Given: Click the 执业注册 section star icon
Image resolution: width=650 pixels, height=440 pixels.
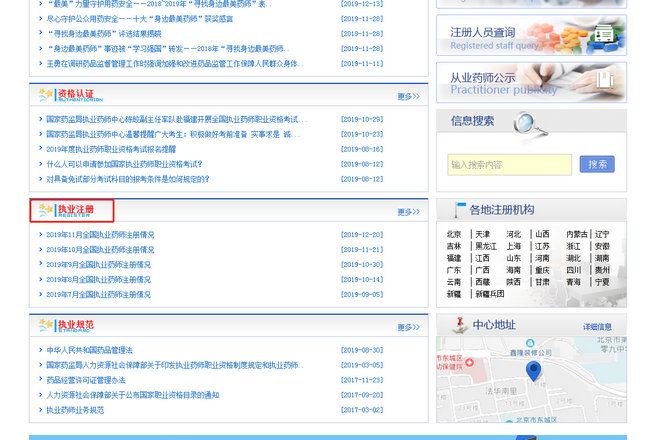Looking at the screenshot, I should [45, 210].
